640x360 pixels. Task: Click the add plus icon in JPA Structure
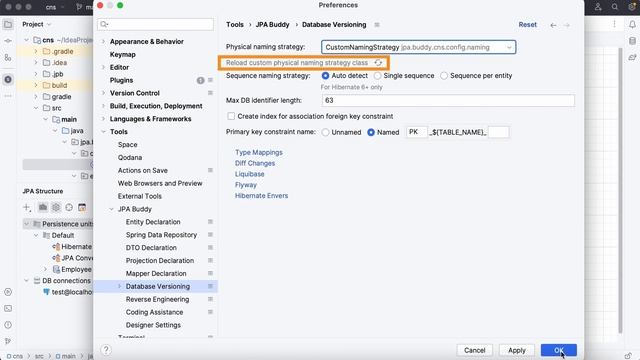click(x=27, y=207)
